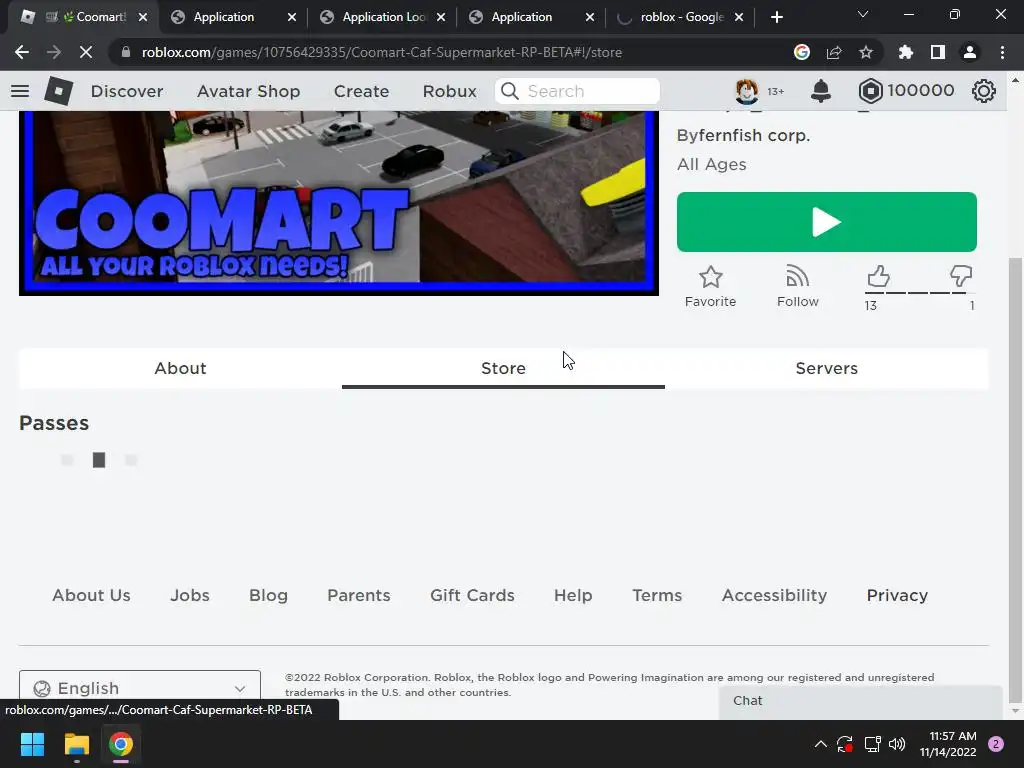Close the Application Login tab
The width and height of the screenshot is (1024, 768).
[x=441, y=17]
